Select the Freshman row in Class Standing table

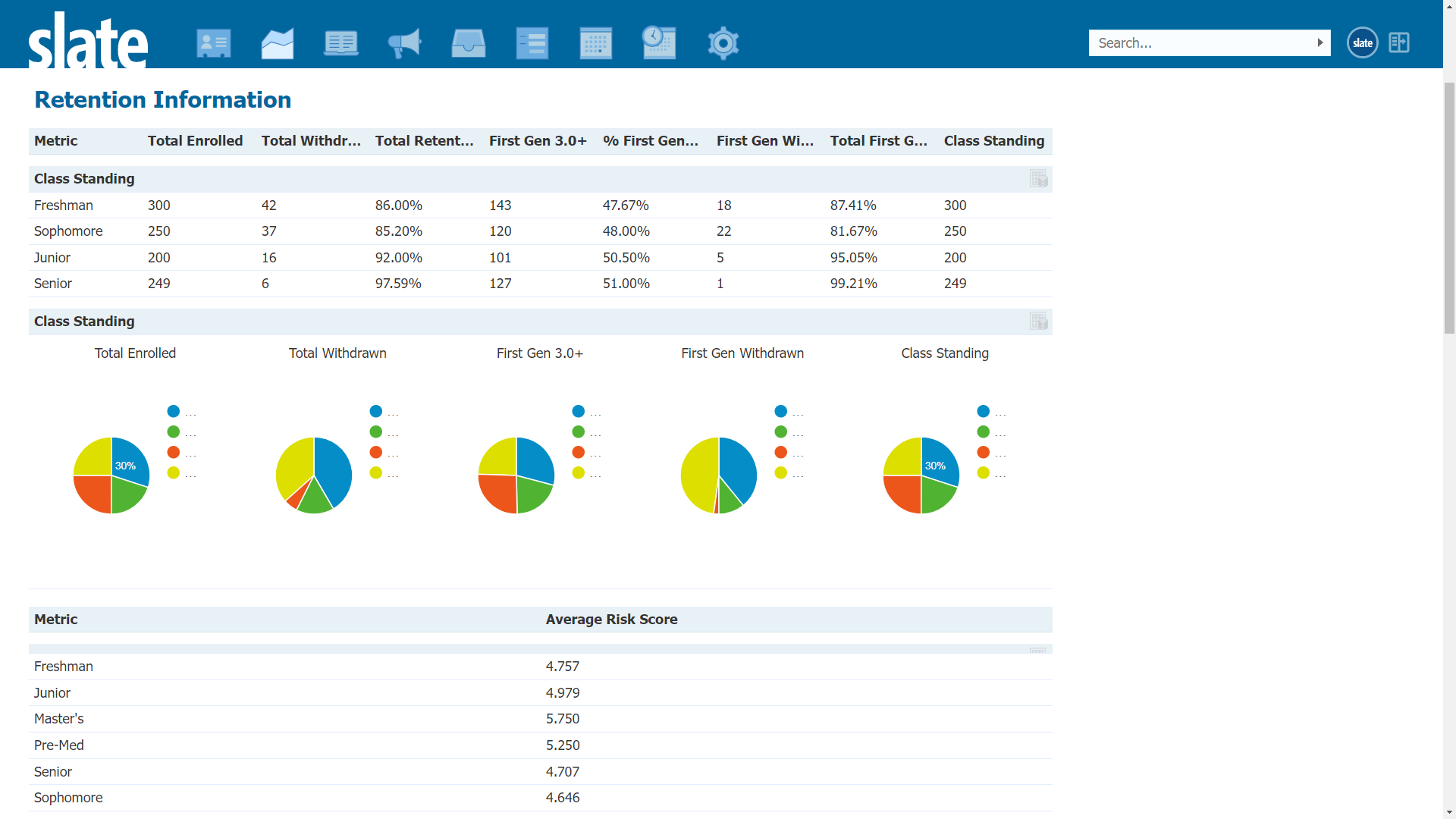540,206
